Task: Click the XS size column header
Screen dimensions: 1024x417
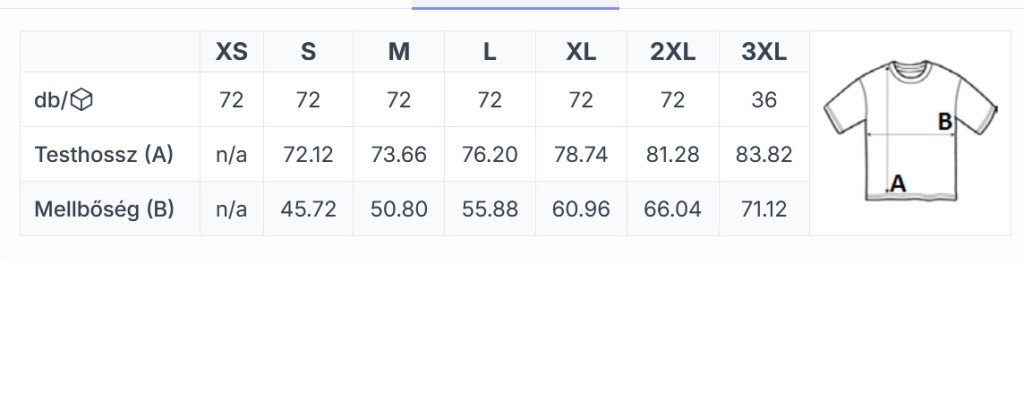Action: [232, 52]
